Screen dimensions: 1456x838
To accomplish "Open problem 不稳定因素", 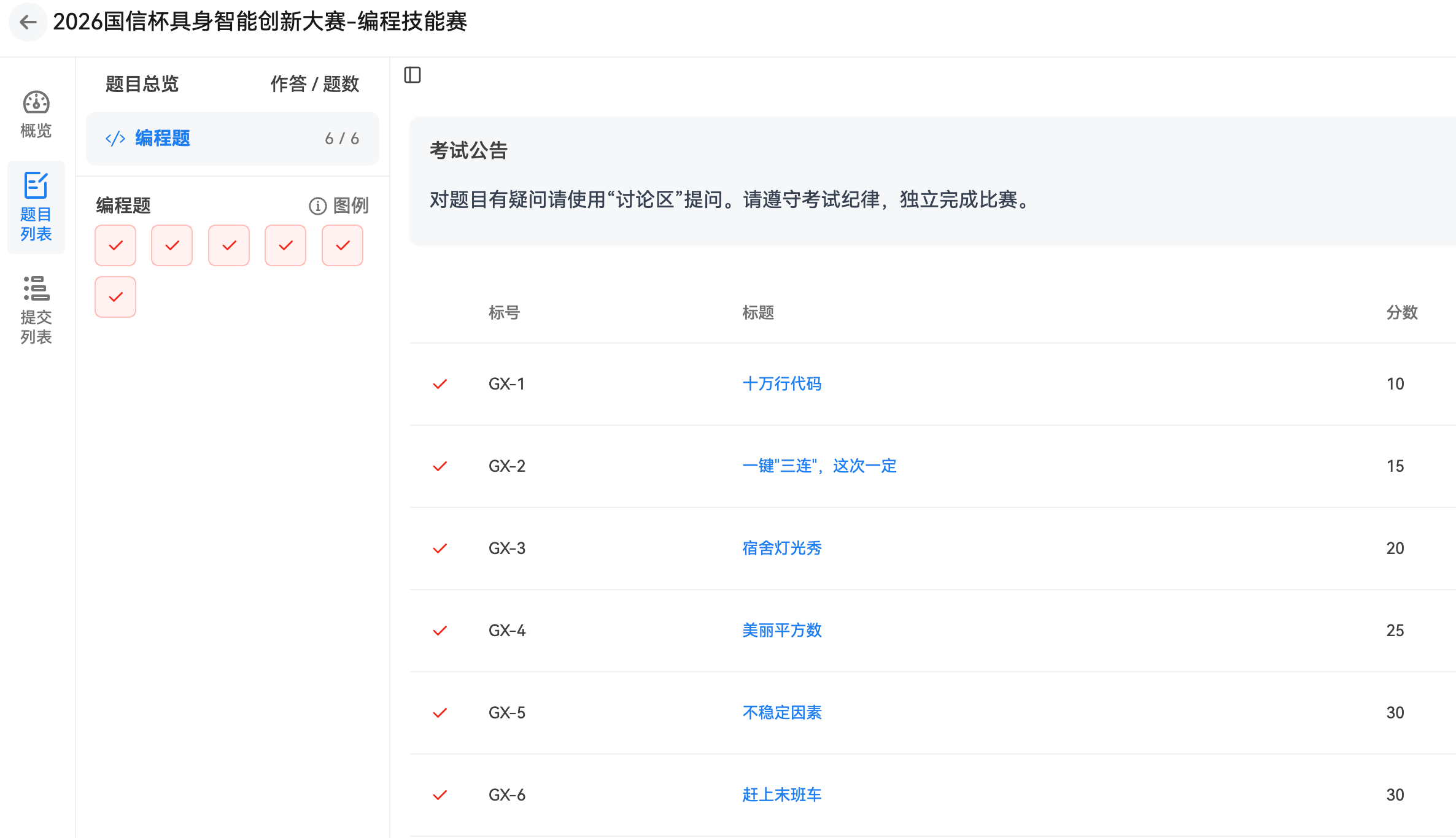I will point(782,713).
